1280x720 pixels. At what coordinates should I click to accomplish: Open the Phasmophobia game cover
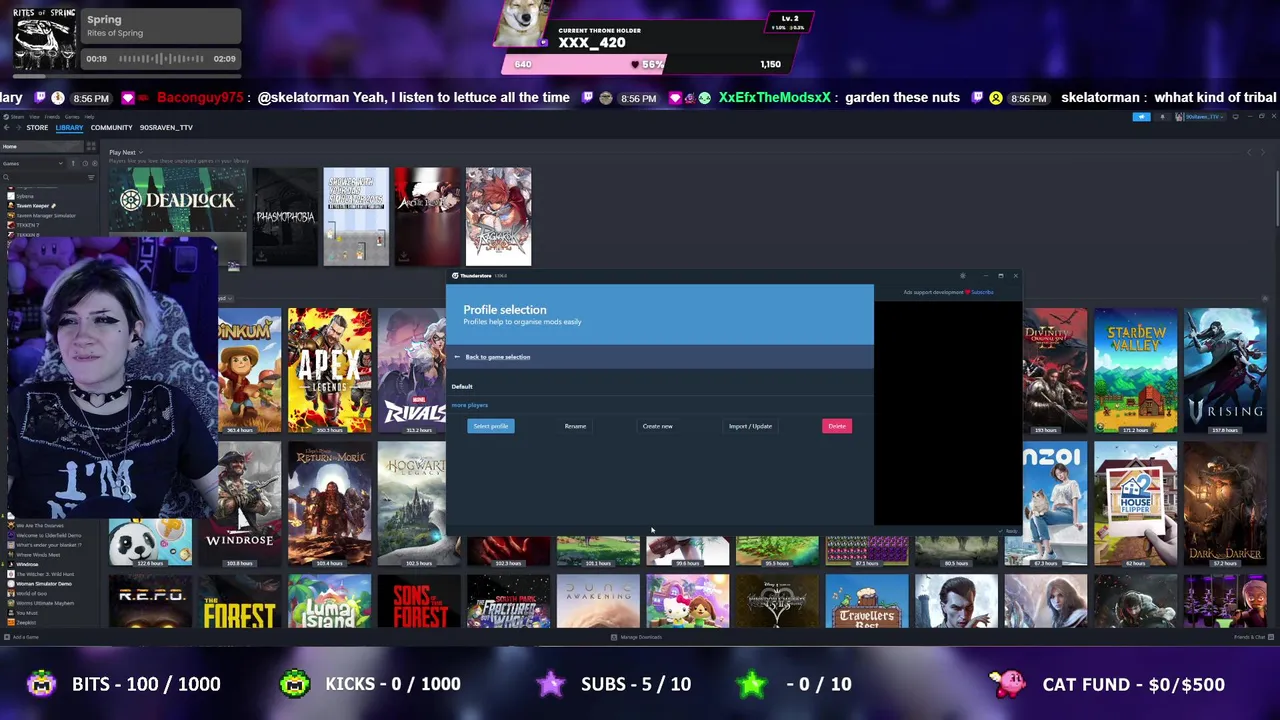pyautogui.click(x=285, y=216)
